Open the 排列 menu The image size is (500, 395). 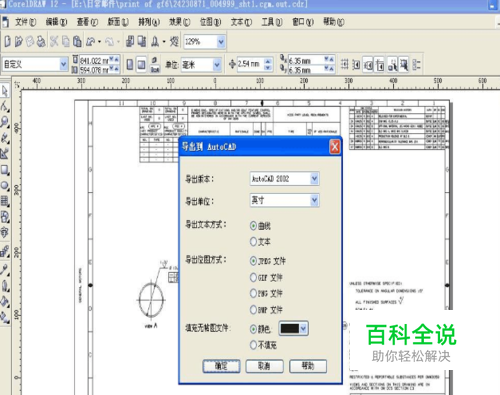pos(149,22)
